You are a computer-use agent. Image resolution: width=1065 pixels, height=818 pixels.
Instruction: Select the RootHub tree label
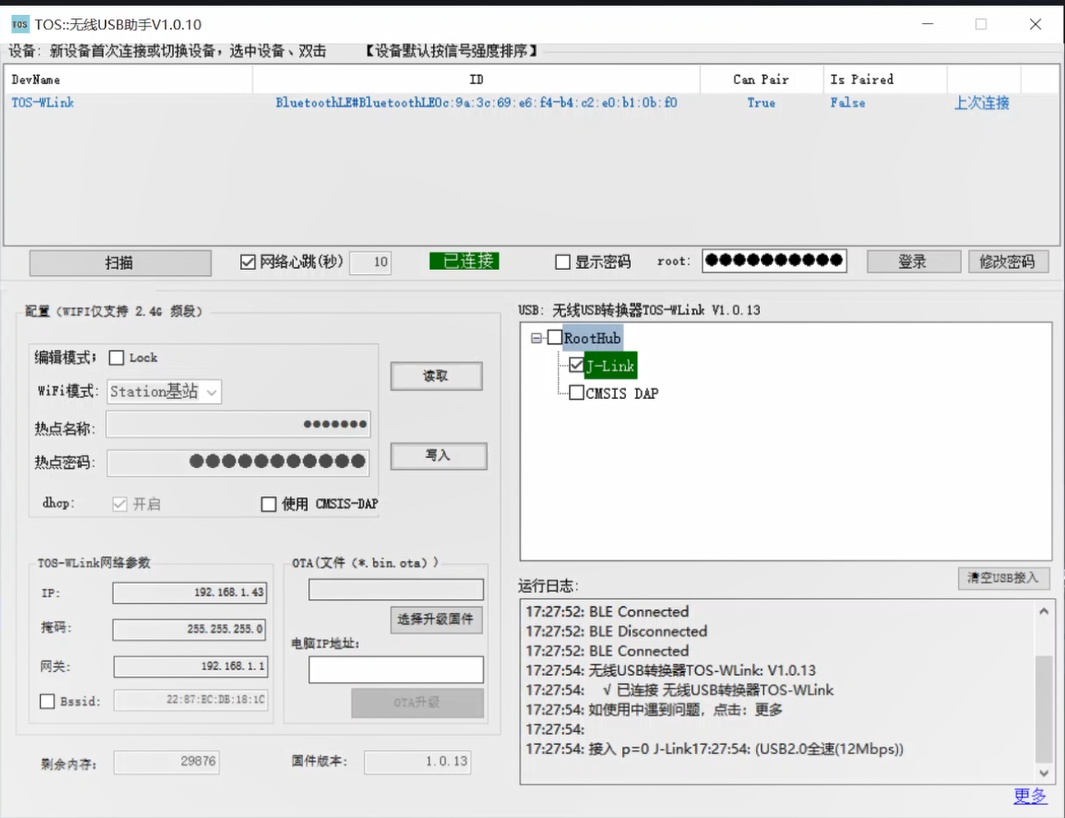[592, 338]
